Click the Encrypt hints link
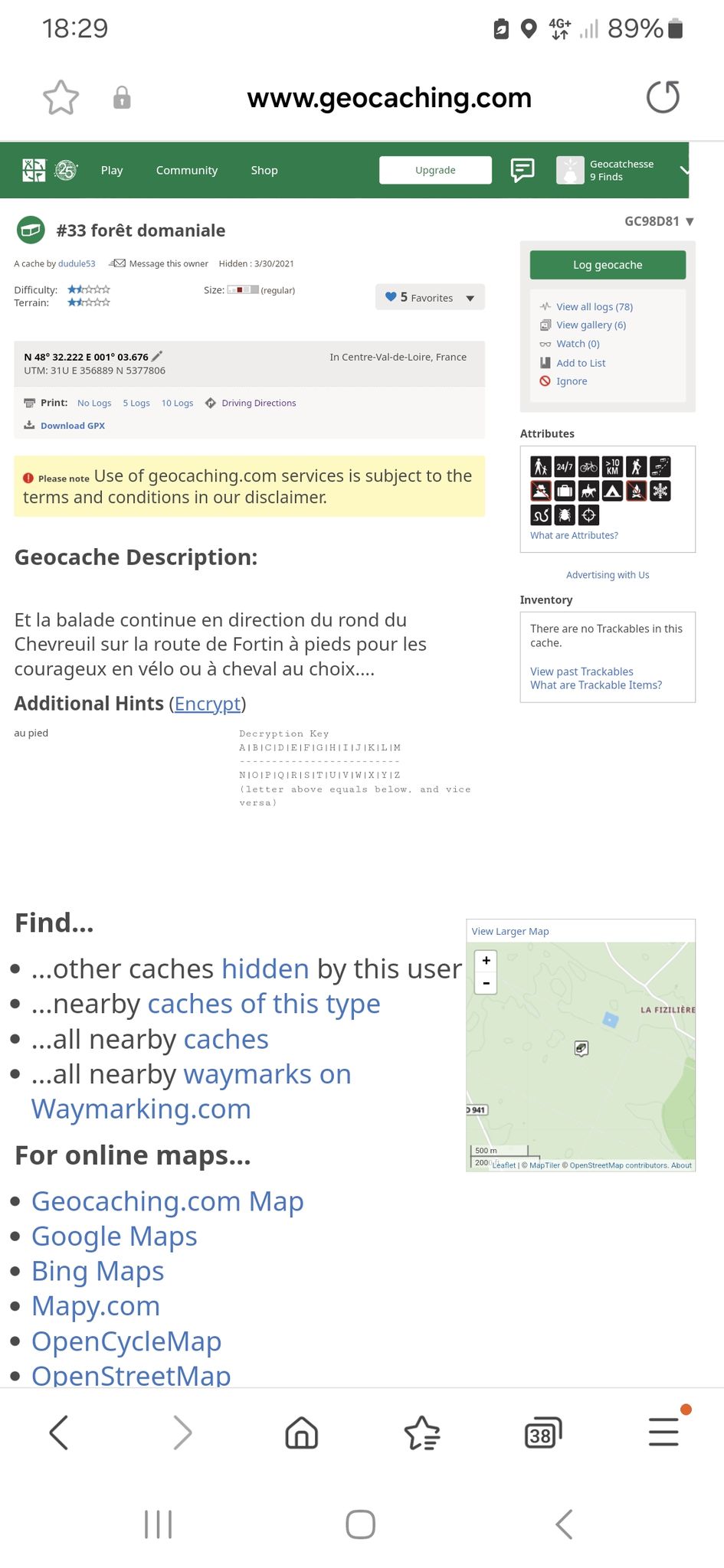724x1568 pixels. (208, 704)
